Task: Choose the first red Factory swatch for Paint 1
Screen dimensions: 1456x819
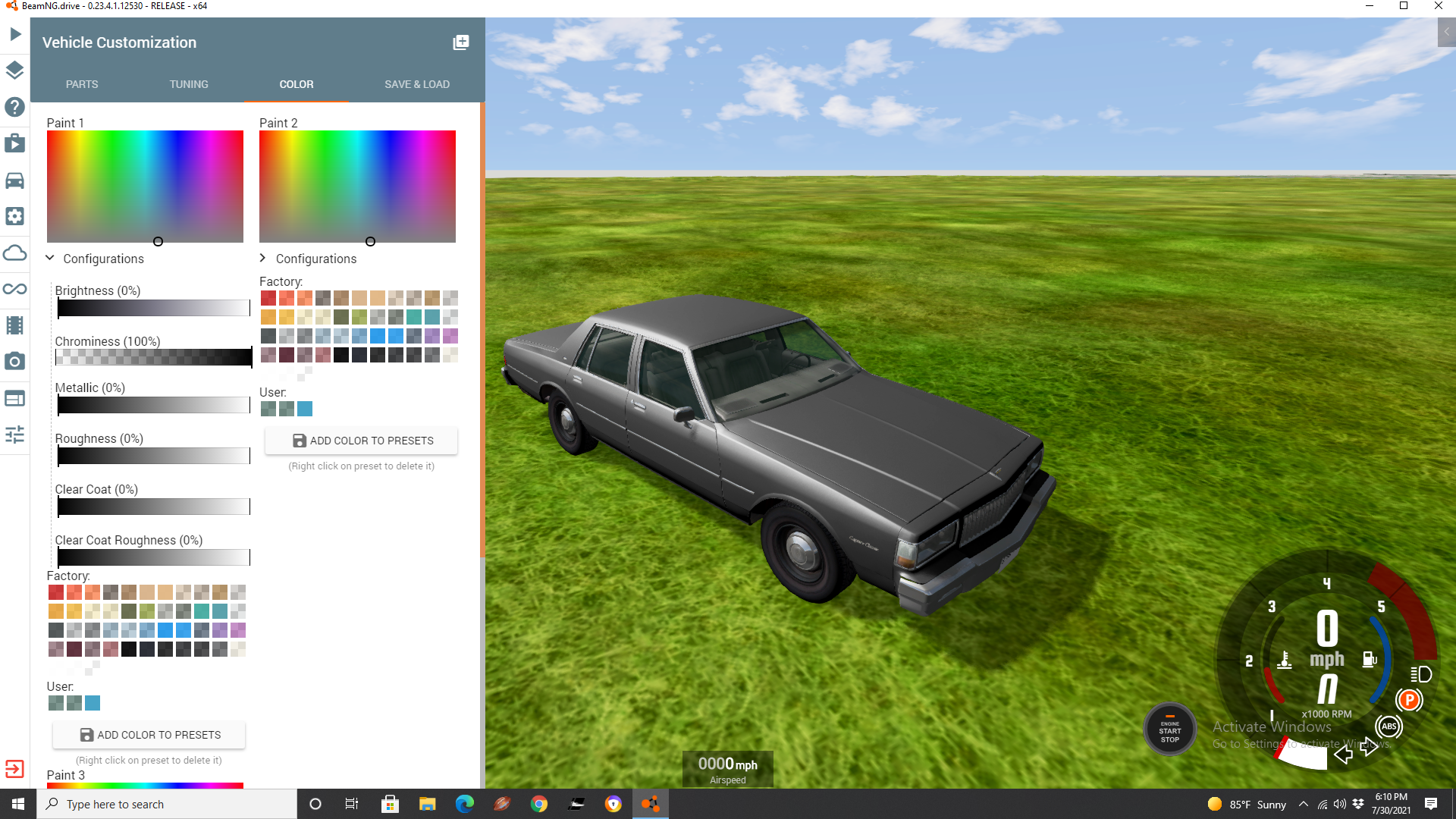Action: tap(55, 592)
